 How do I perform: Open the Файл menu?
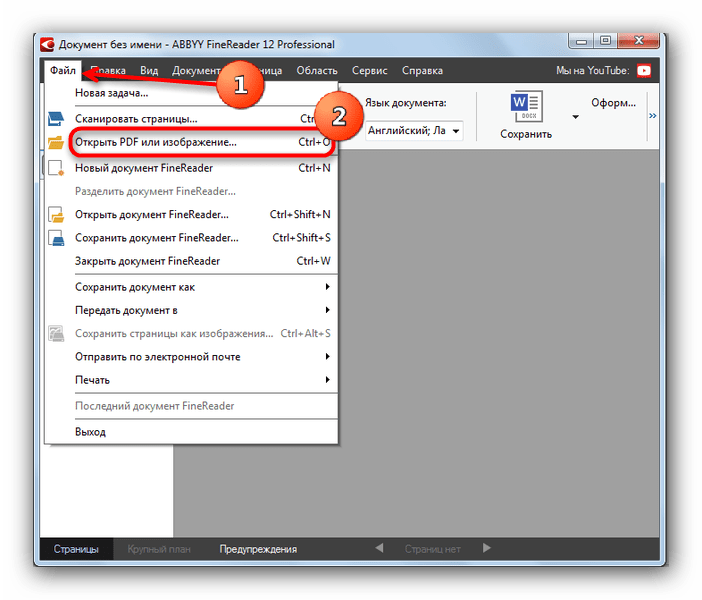point(63,71)
